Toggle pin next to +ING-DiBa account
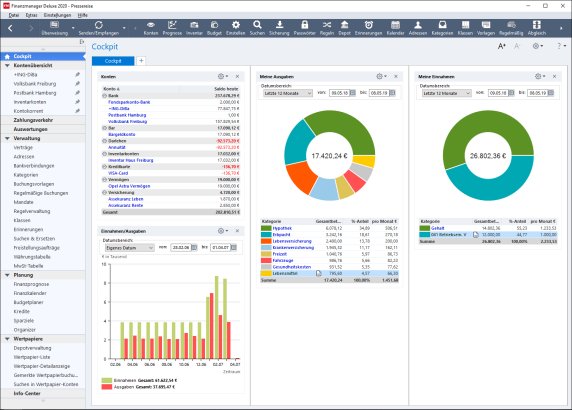This screenshot has height=410, width=572. tap(77, 74)
